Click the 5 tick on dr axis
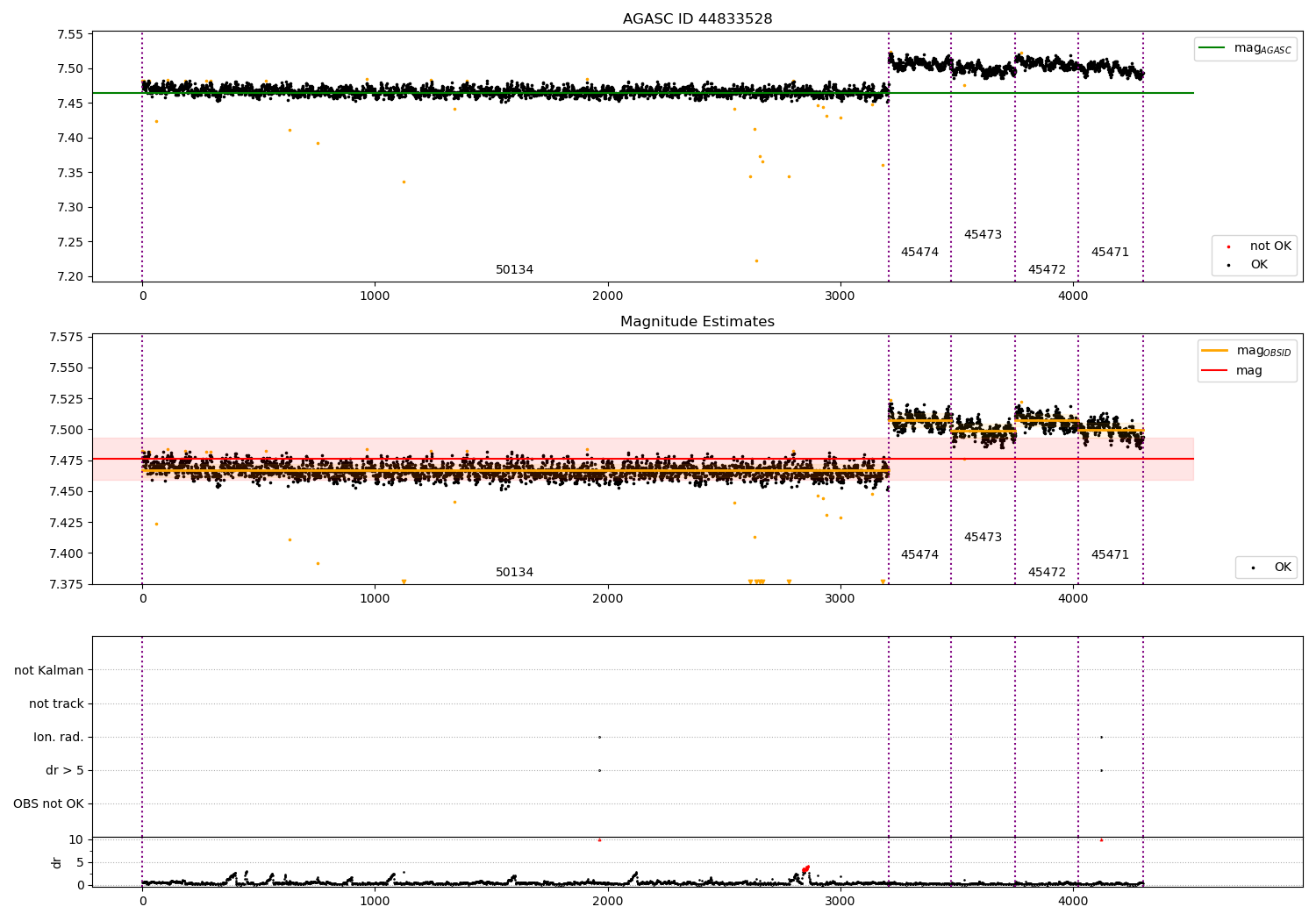The image size is (1316, 921). 80,863
